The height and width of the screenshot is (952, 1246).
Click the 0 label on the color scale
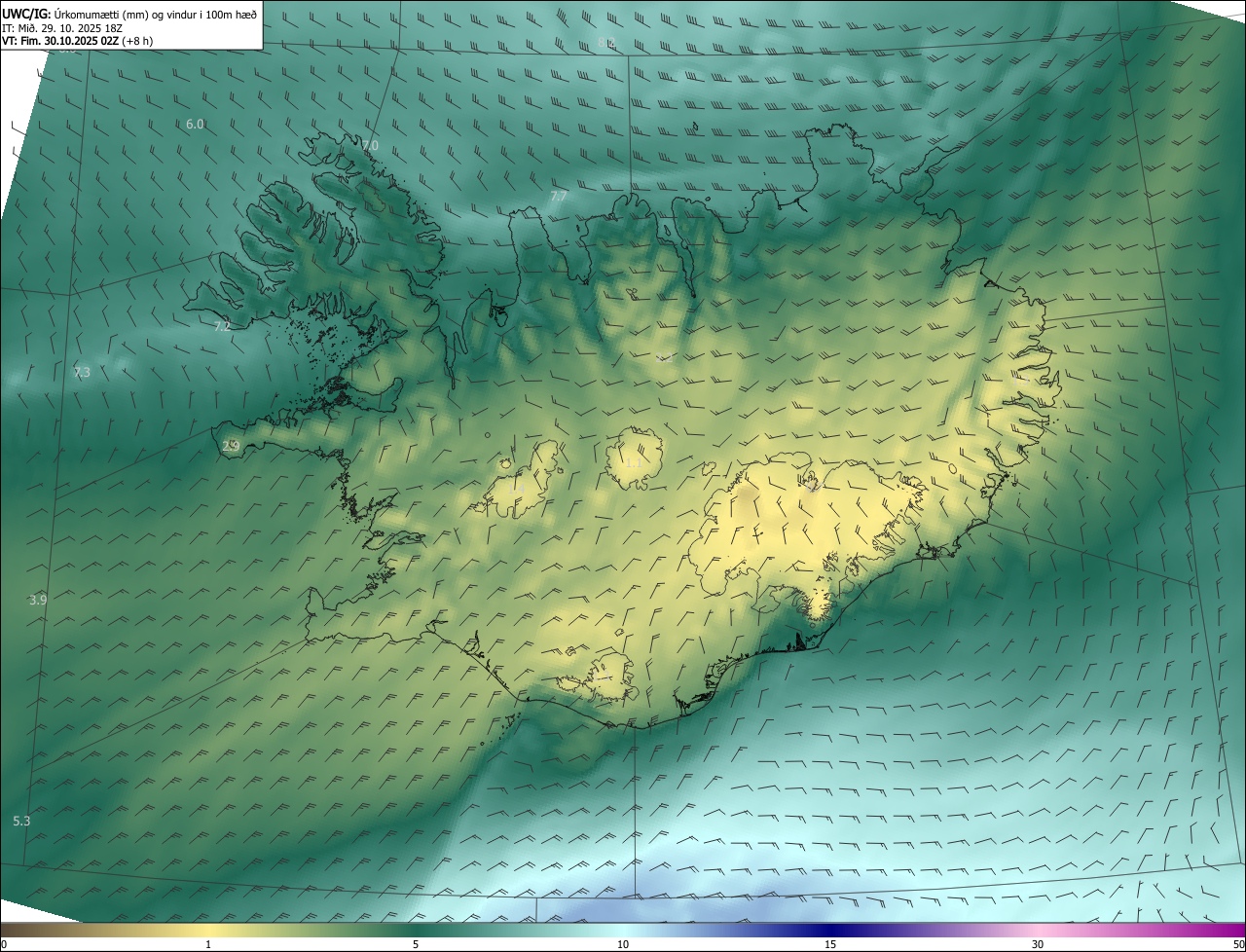4,944
